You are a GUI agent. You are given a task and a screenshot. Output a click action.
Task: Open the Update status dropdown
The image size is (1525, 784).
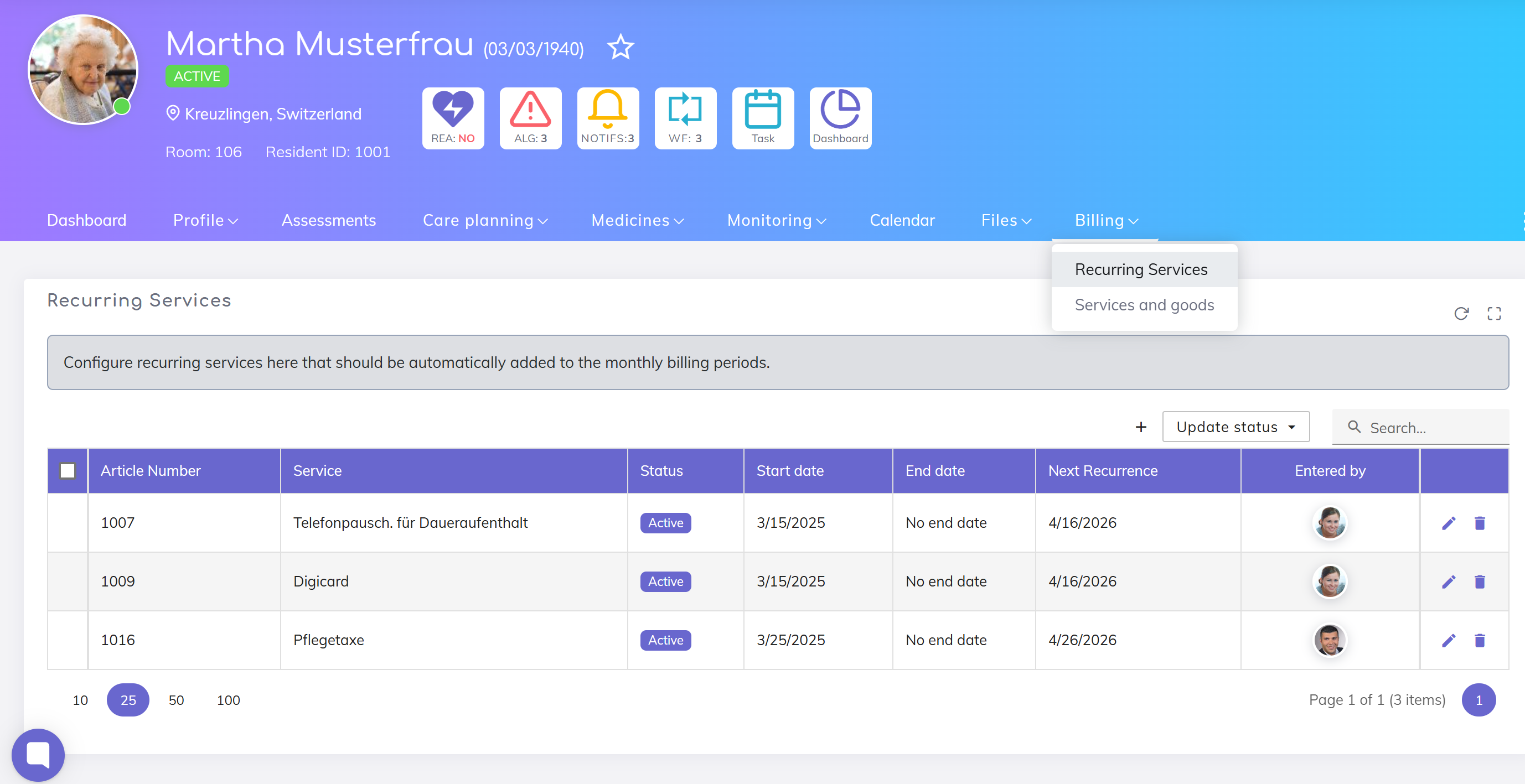[1235, 427]
